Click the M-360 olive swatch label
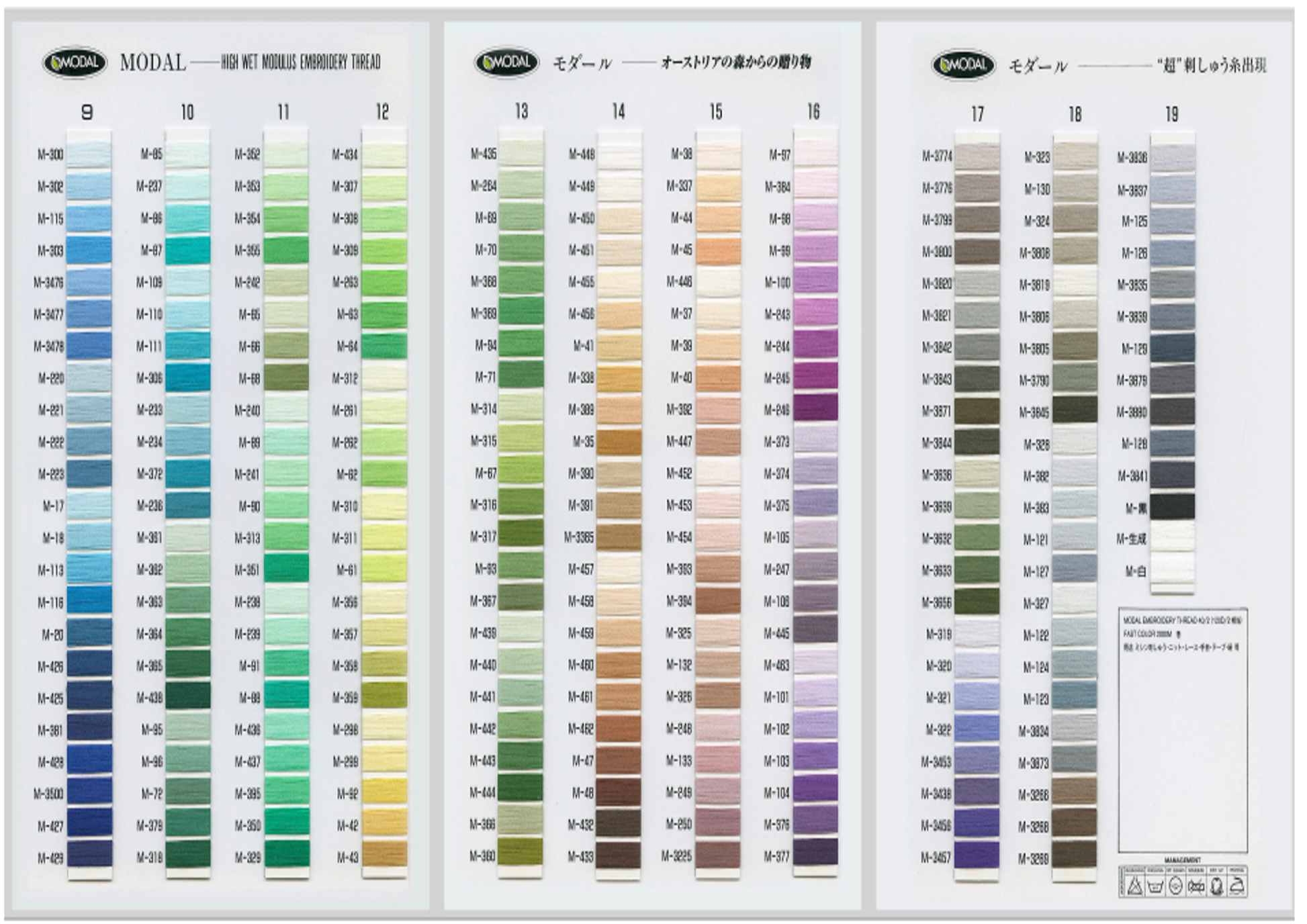Screen dimensions: 1307x924 [x=482, y=856]
